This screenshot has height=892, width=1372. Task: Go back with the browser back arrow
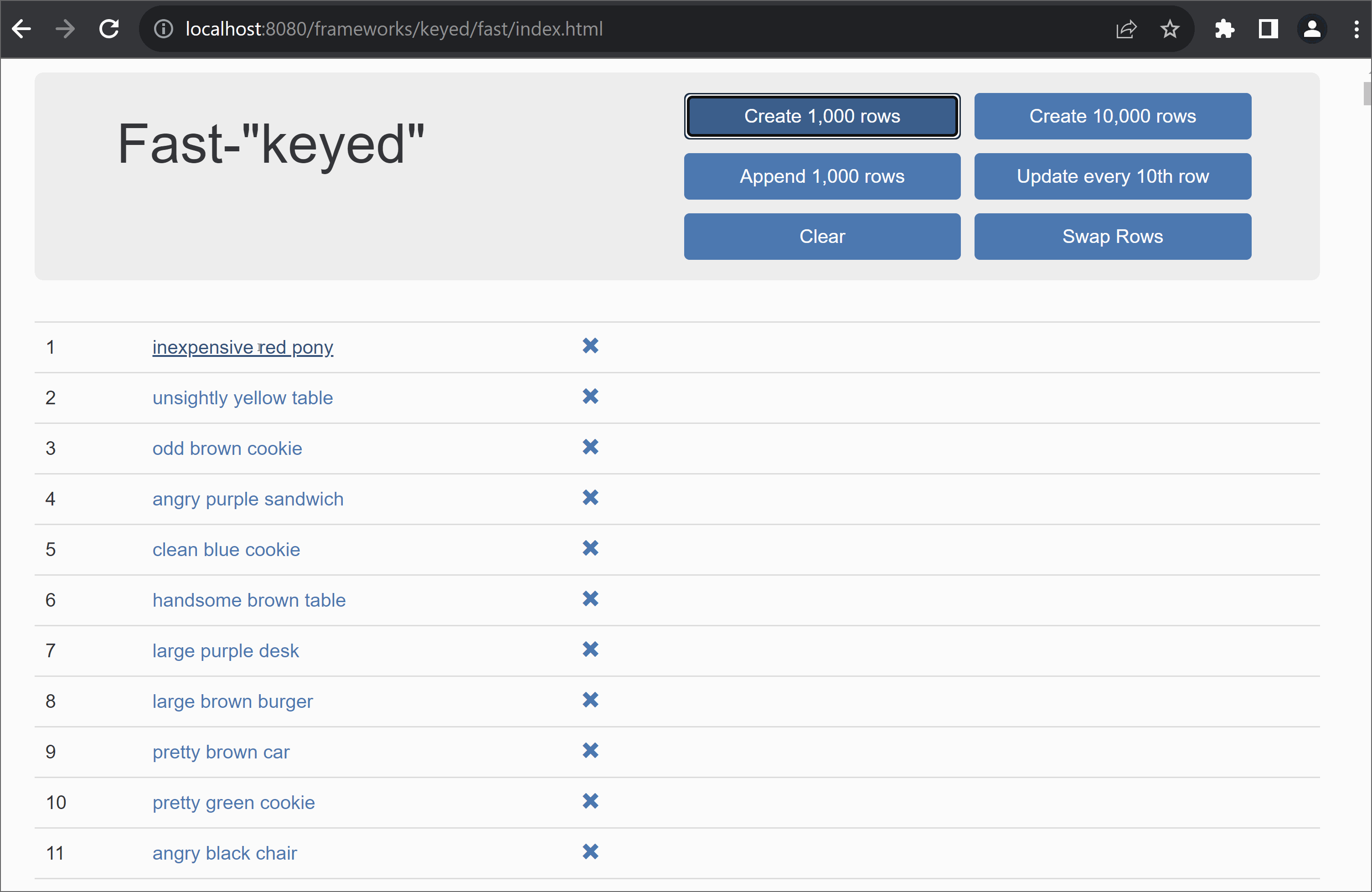21,29
